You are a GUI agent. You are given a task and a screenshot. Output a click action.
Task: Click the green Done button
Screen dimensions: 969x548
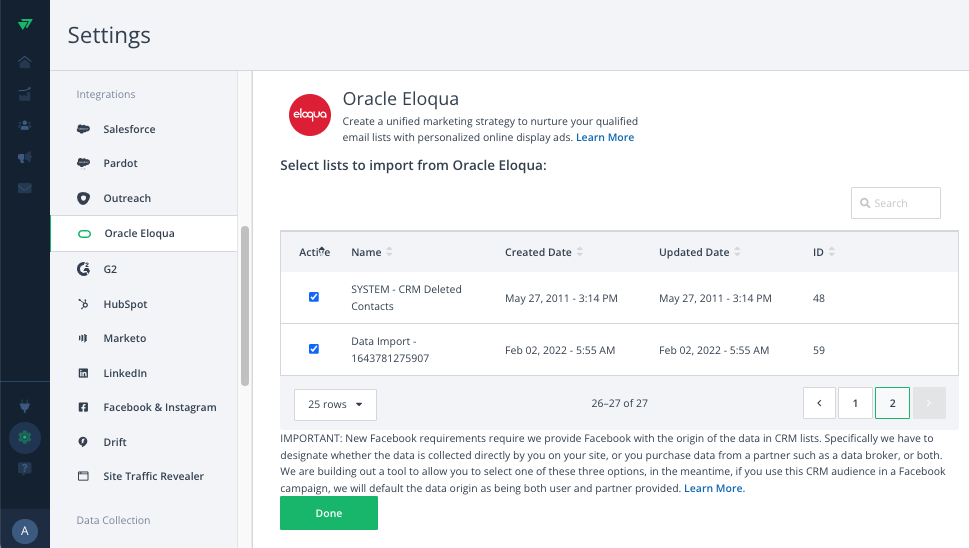(328, 513)
